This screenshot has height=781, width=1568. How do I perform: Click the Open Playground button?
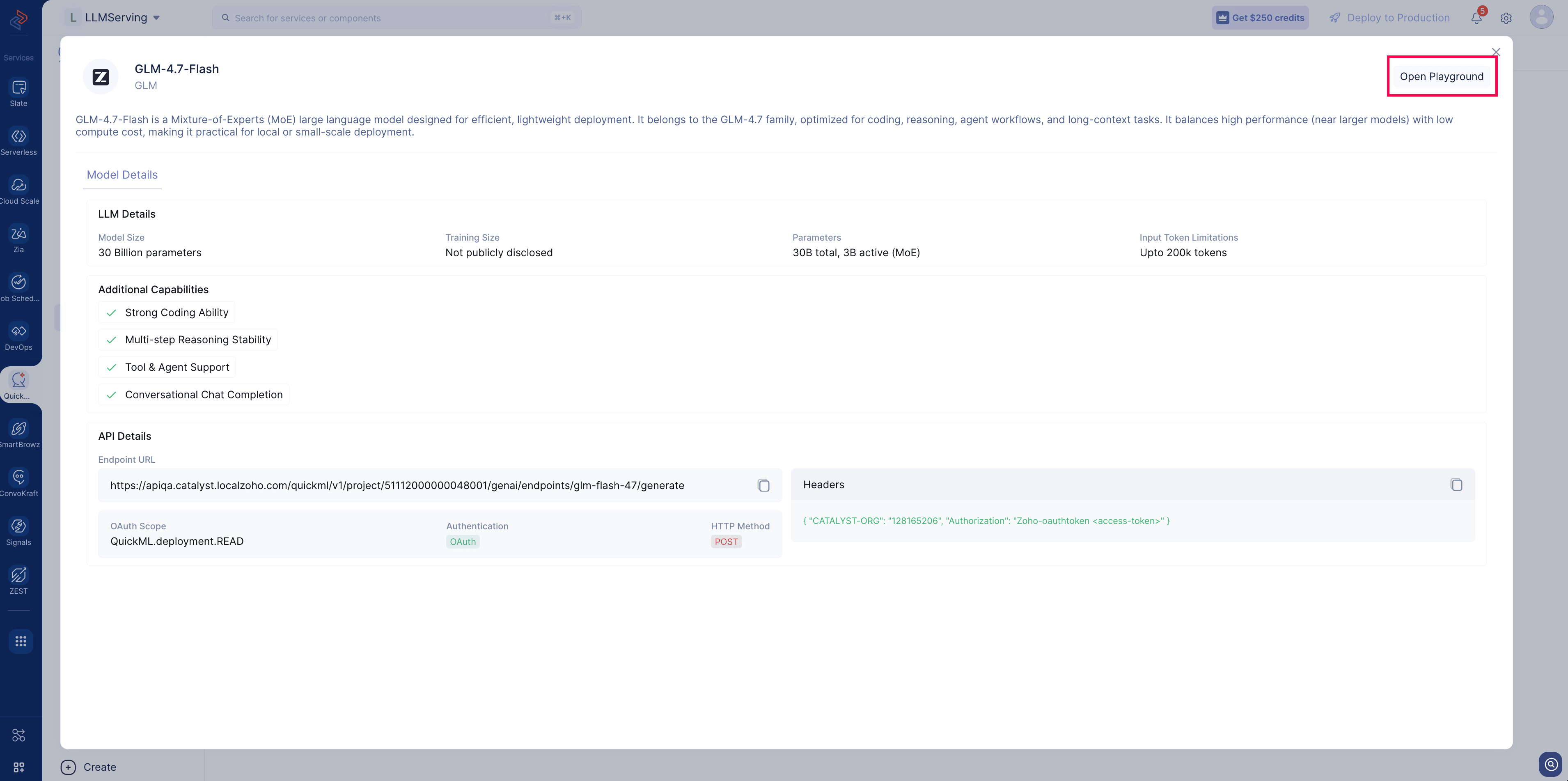(x=1442, y=77)
